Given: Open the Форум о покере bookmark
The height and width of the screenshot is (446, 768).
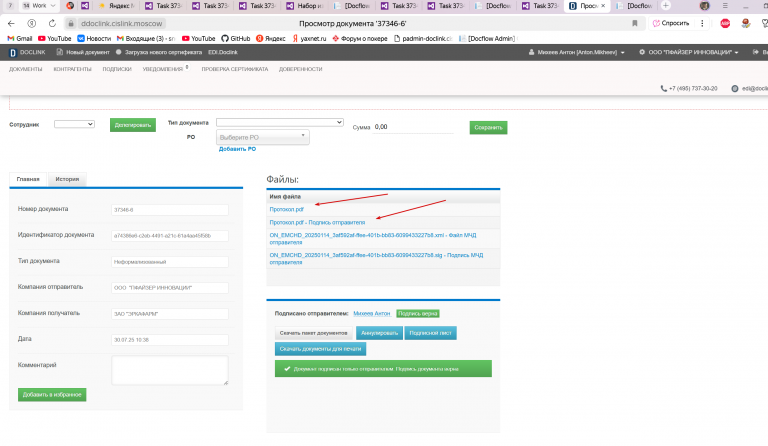Looking at the screenshot, I should pos(360,39).
